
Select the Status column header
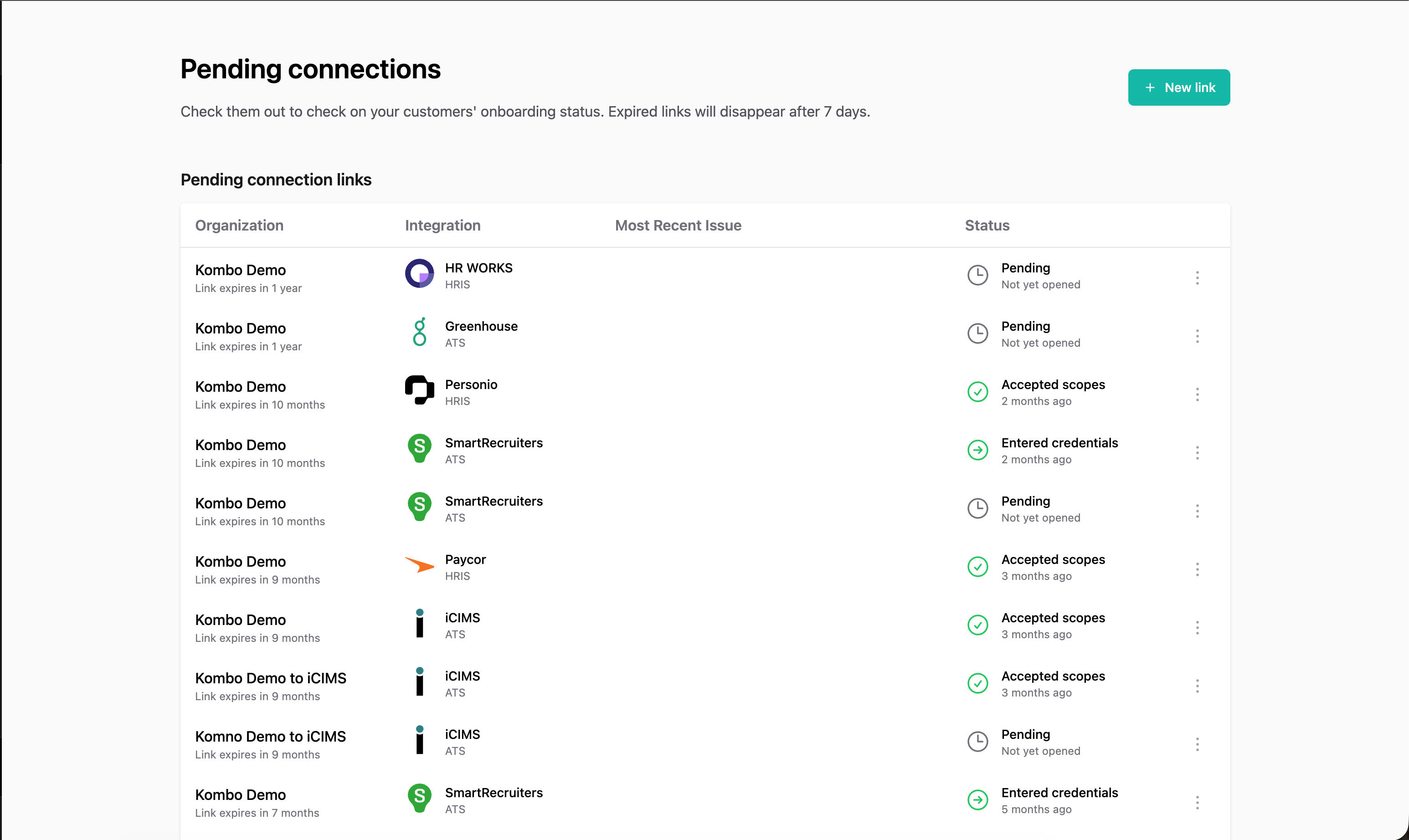(x=987, y=225)
